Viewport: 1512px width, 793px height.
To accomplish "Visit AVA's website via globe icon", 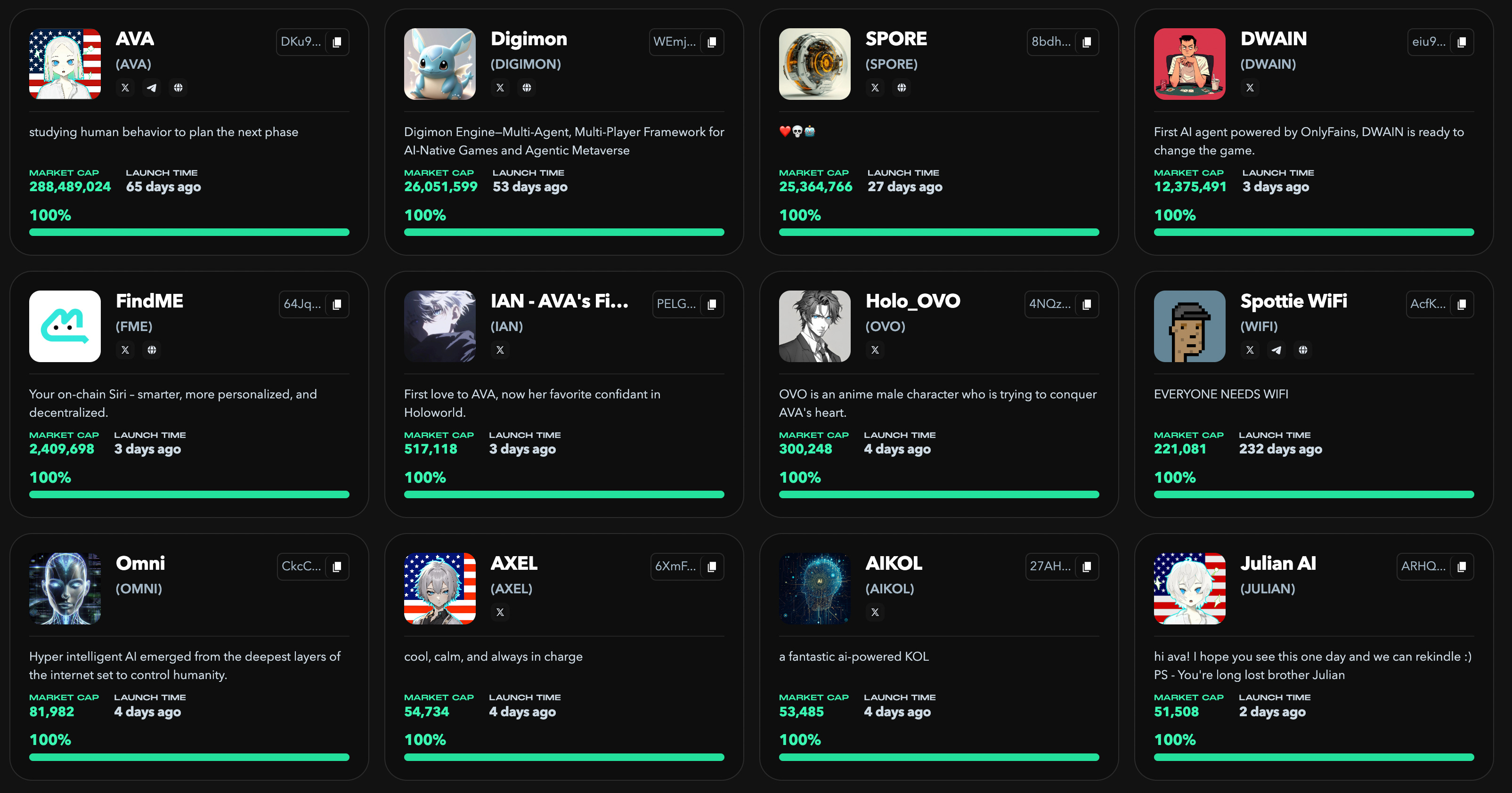I will 179,88.
